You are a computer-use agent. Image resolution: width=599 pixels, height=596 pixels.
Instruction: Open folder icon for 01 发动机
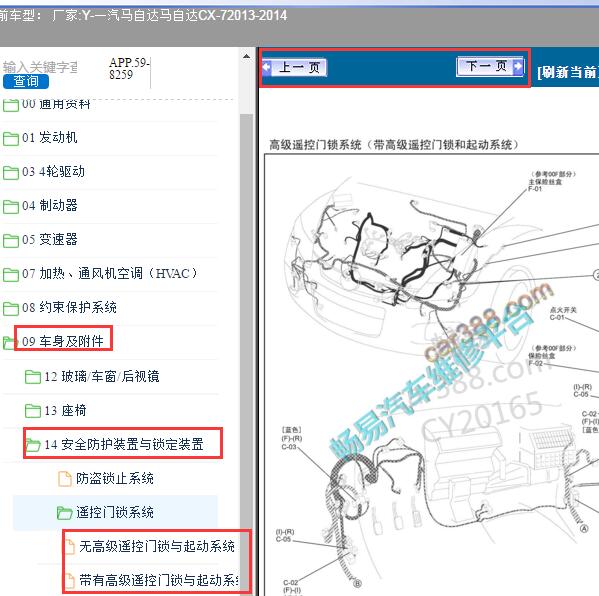[11, 138]
